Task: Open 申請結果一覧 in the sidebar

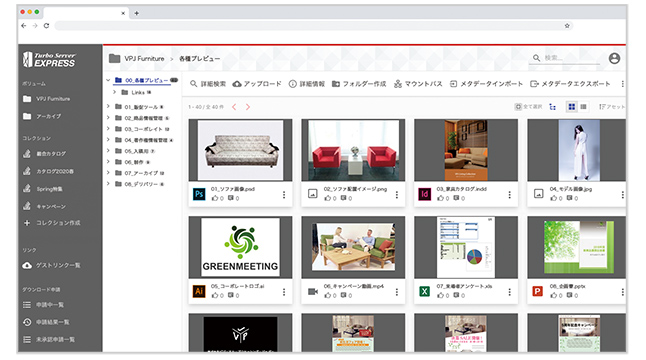Action: coord(46,322)
